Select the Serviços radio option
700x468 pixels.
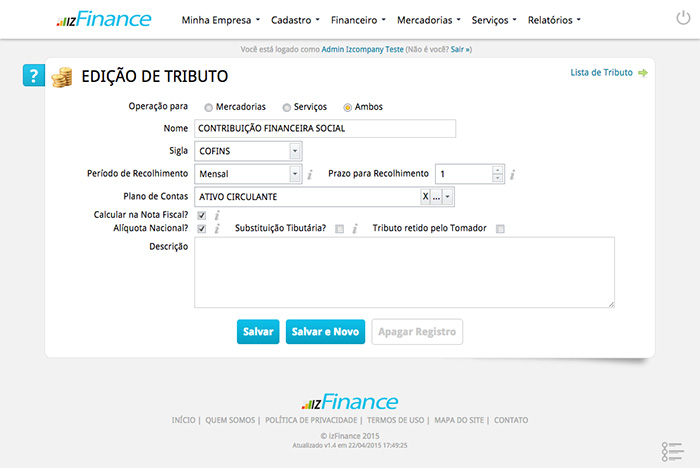coord(287,107)
